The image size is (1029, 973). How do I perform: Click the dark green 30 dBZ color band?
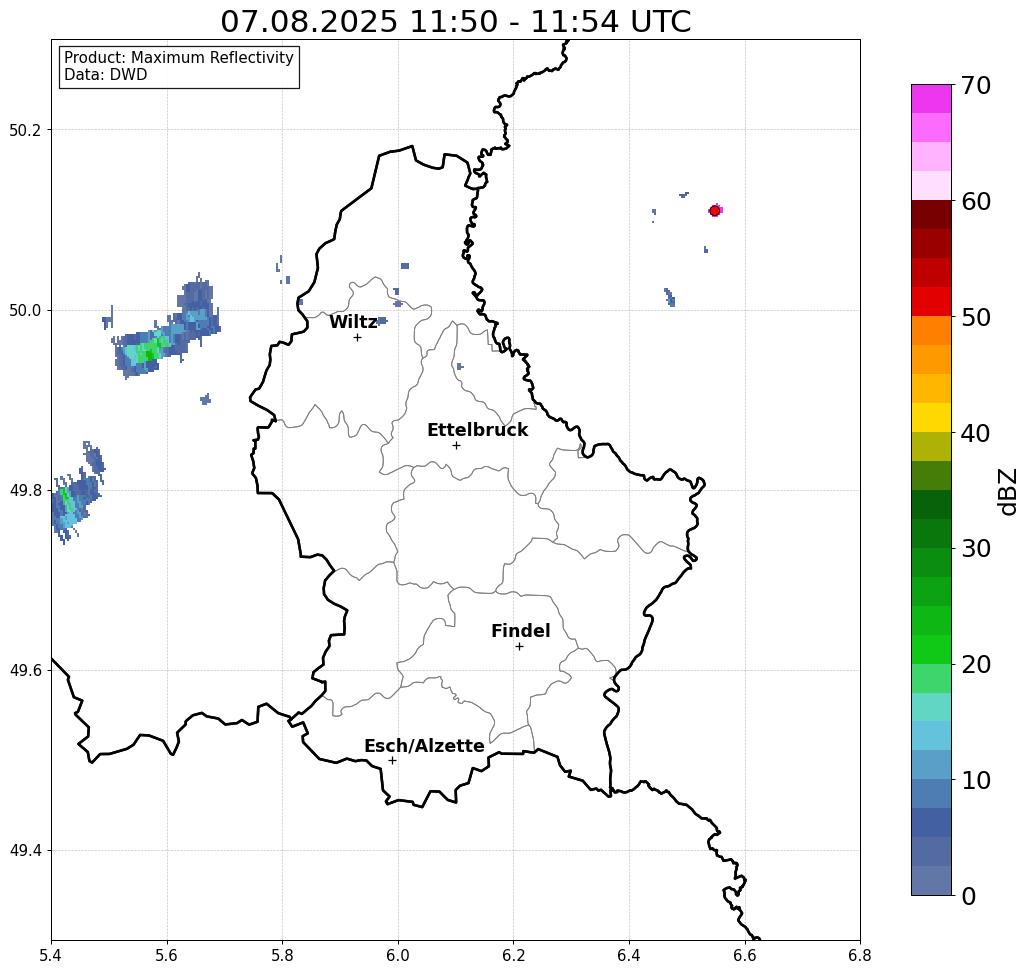[931, 533]
